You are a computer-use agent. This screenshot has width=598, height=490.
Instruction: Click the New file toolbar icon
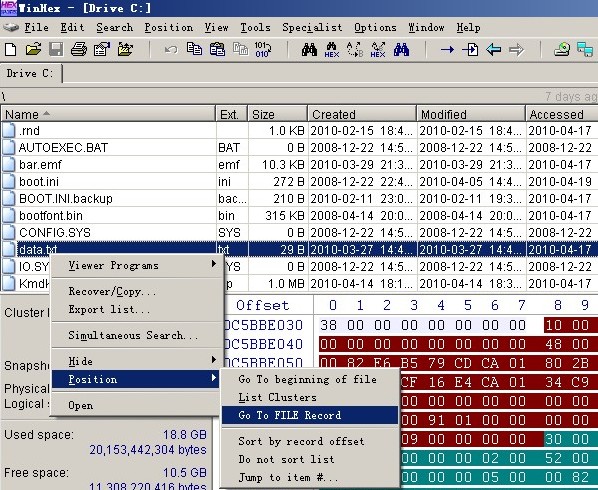coord(11,50)
